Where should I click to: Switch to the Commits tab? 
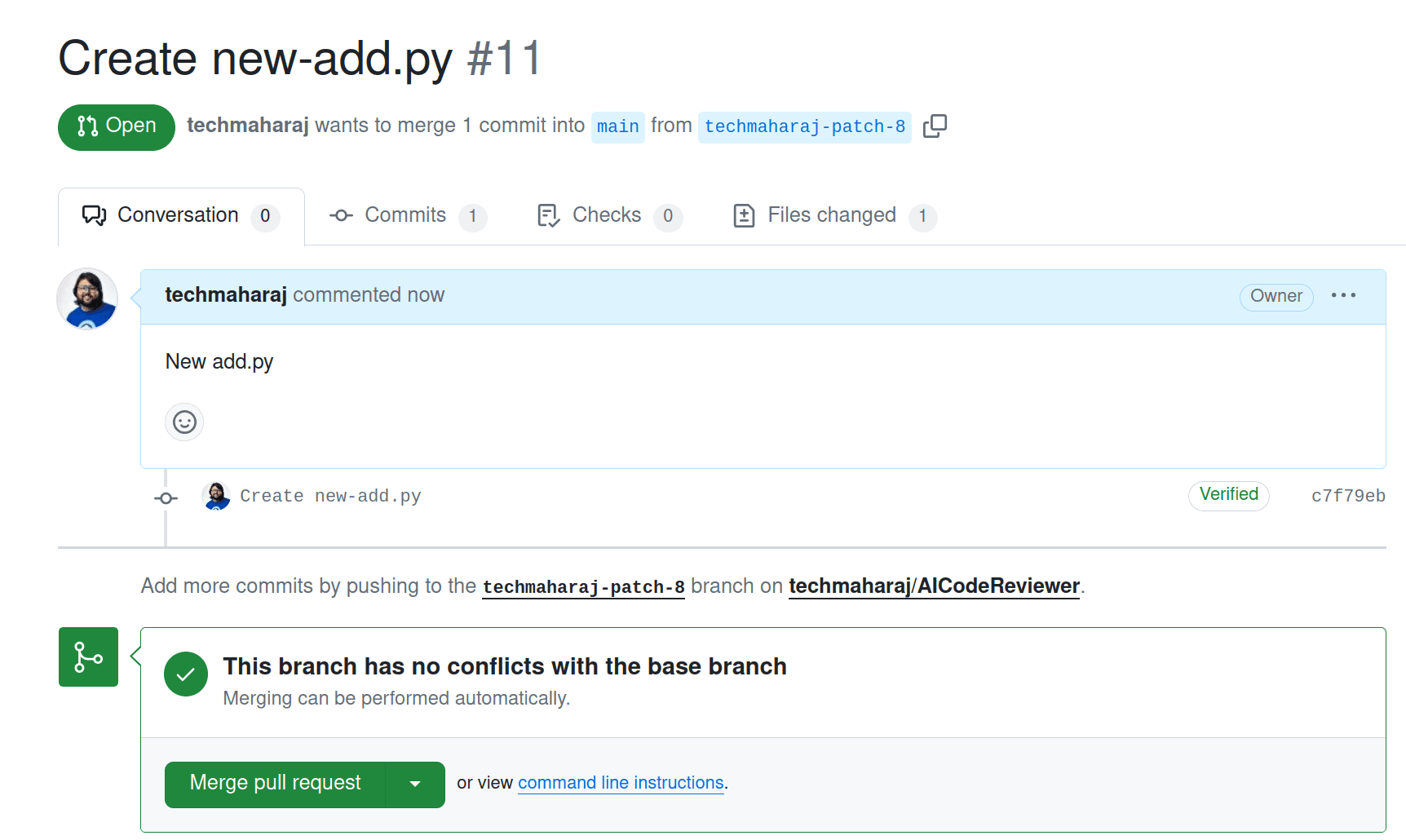pyautogui.click(x=407, y=215)
